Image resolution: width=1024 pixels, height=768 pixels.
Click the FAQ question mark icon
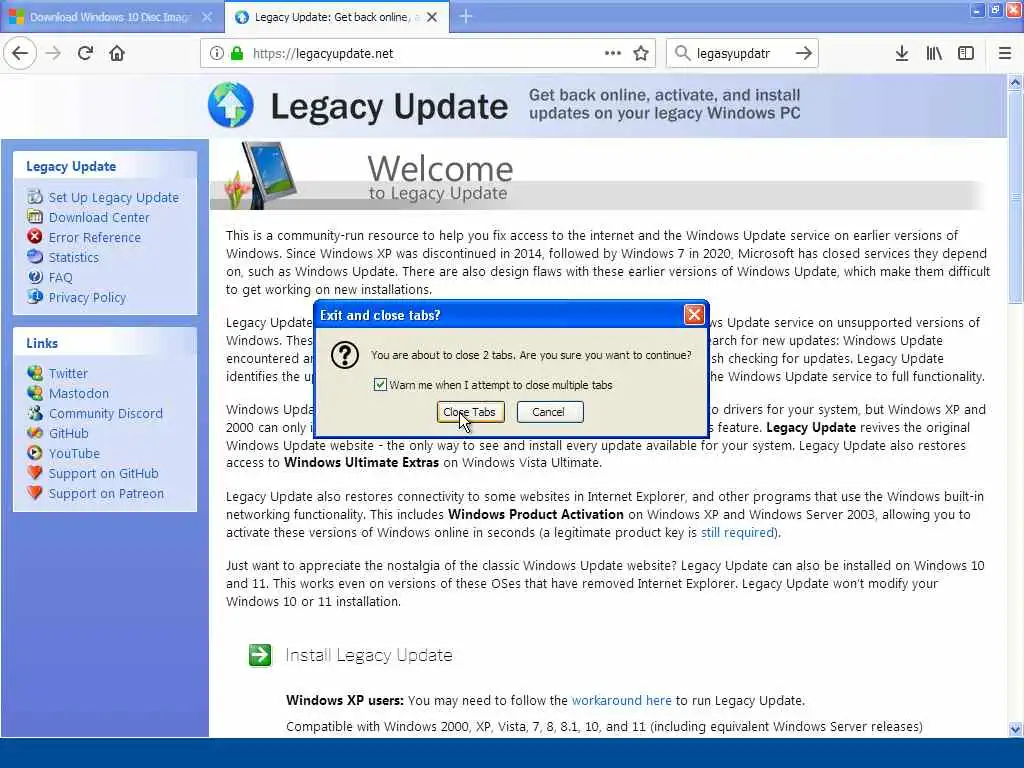pos(35,277)
